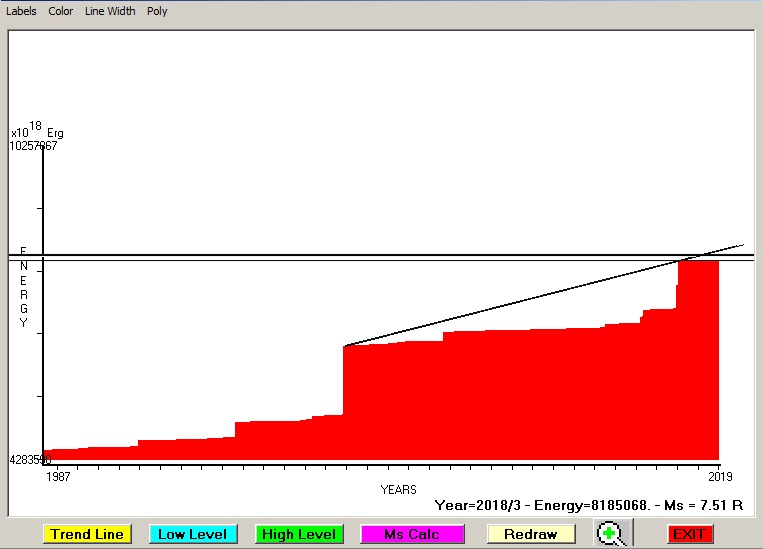
Task: Click the Redraw button
Action: pos(530,534)
